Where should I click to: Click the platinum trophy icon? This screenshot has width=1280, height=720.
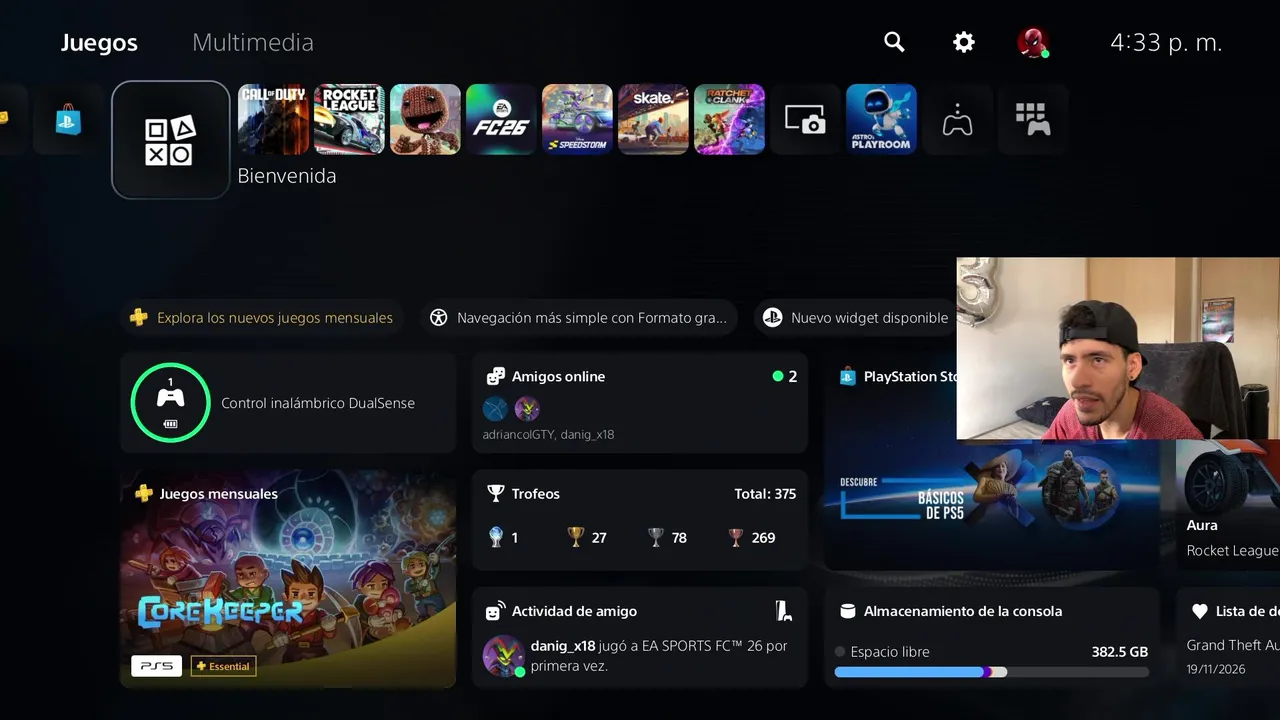[x=496, y=537]
